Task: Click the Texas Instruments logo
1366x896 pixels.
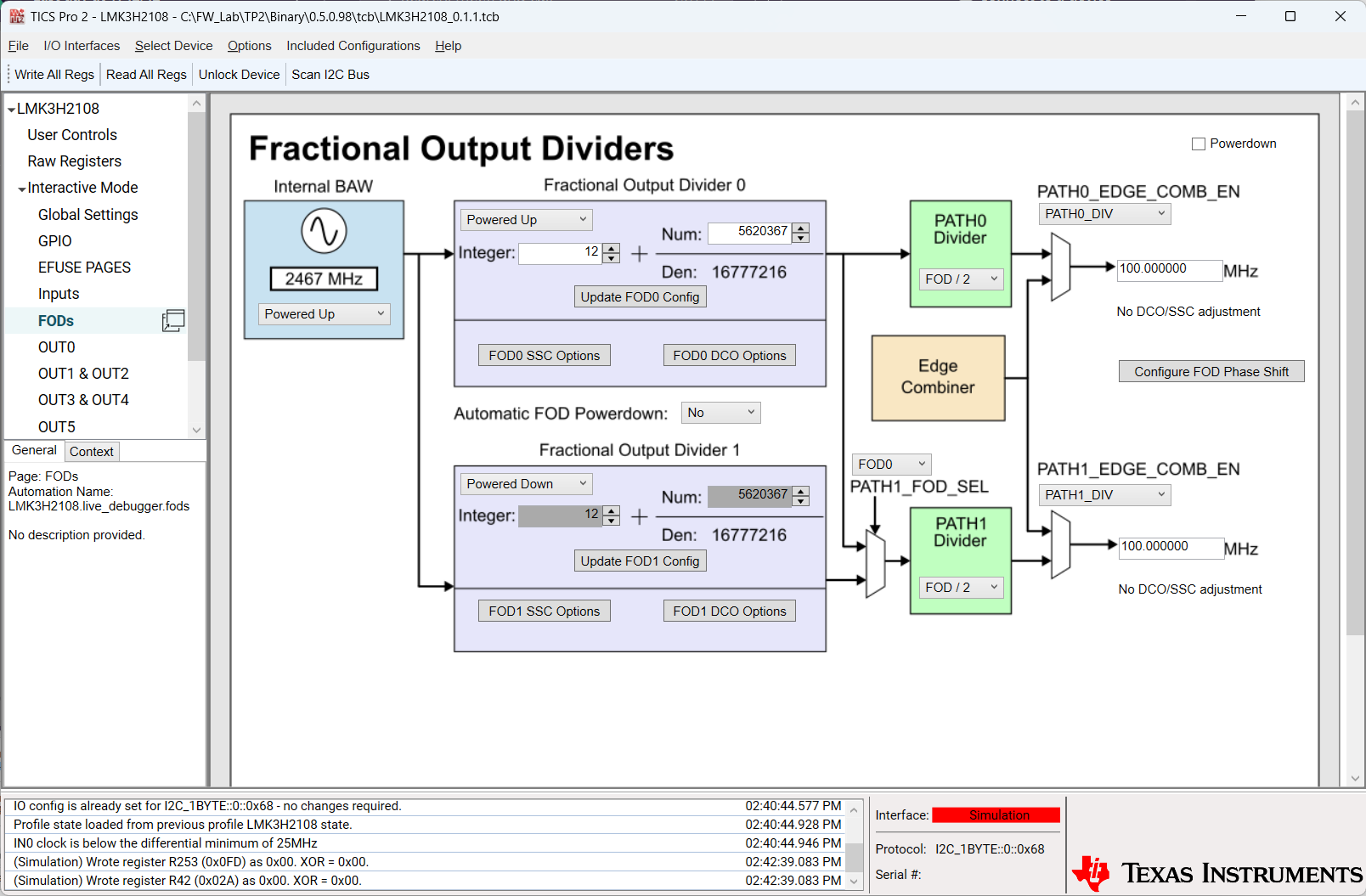Action: (x=1216, y=872)
